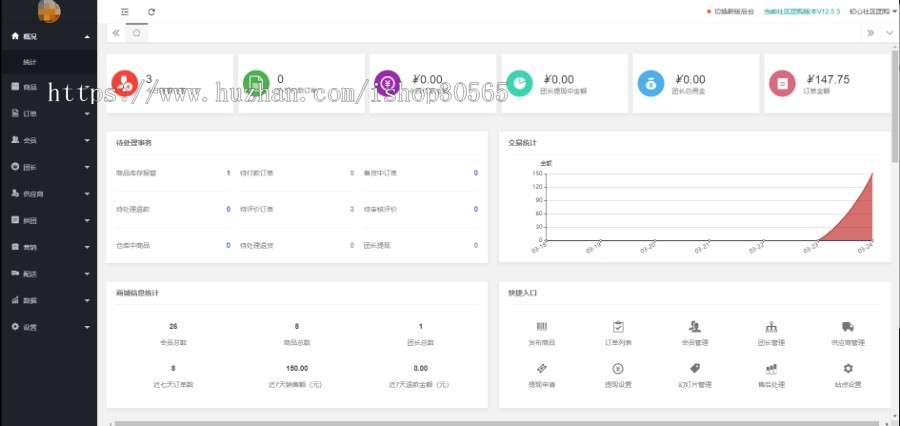The height and width of the screenshot is (426, 900).
Task: Open the 售后处理 shortcut icon
Action: pos(771,369)
